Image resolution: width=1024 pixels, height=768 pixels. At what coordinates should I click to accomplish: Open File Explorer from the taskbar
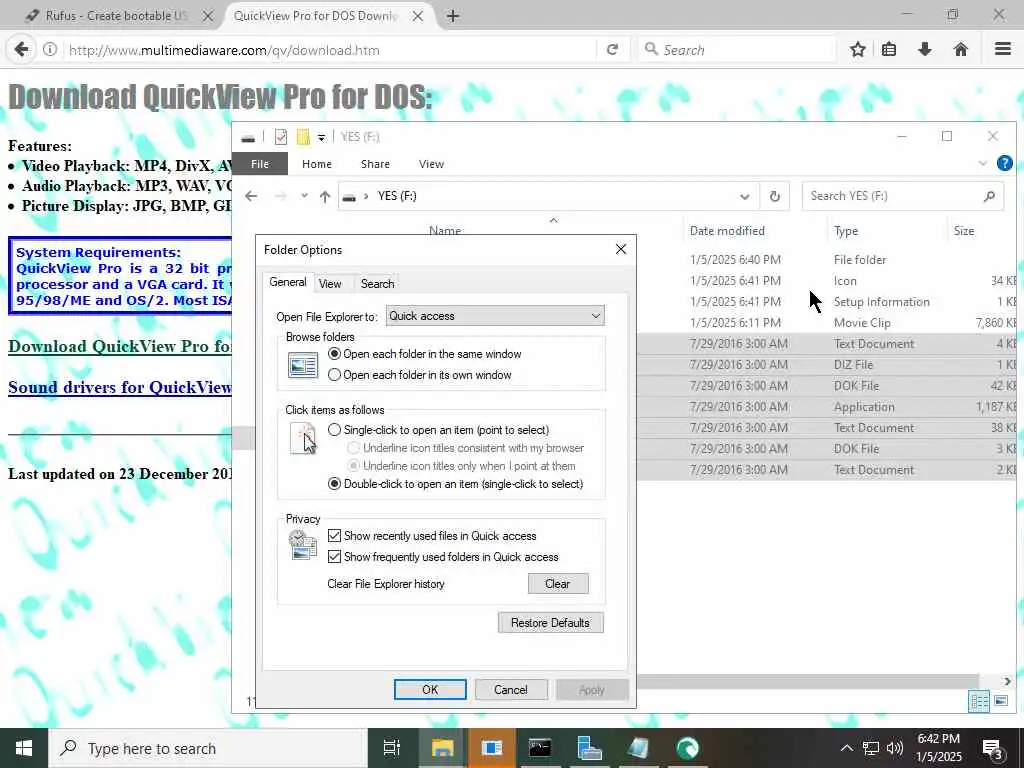pos(442,748)
